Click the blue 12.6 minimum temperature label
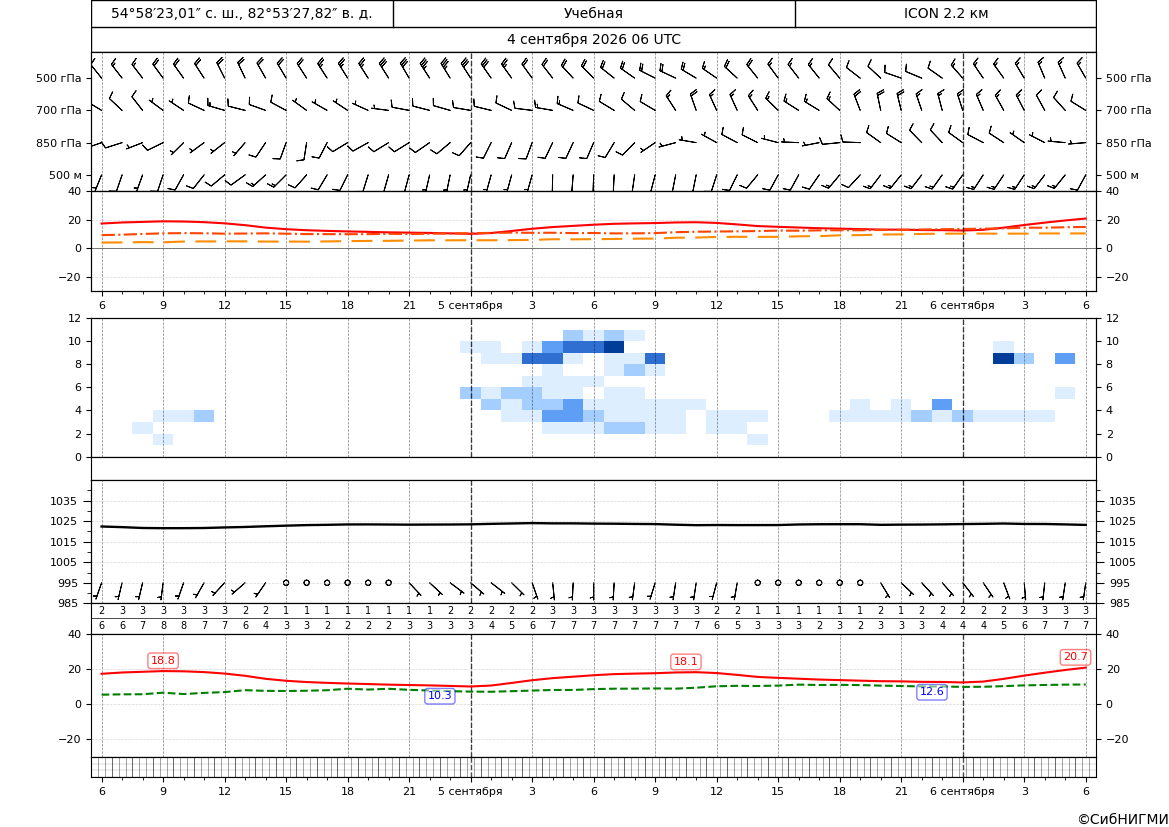This screenshot has height=827, width=1169. pyautogui.click(x=931, y=692)
